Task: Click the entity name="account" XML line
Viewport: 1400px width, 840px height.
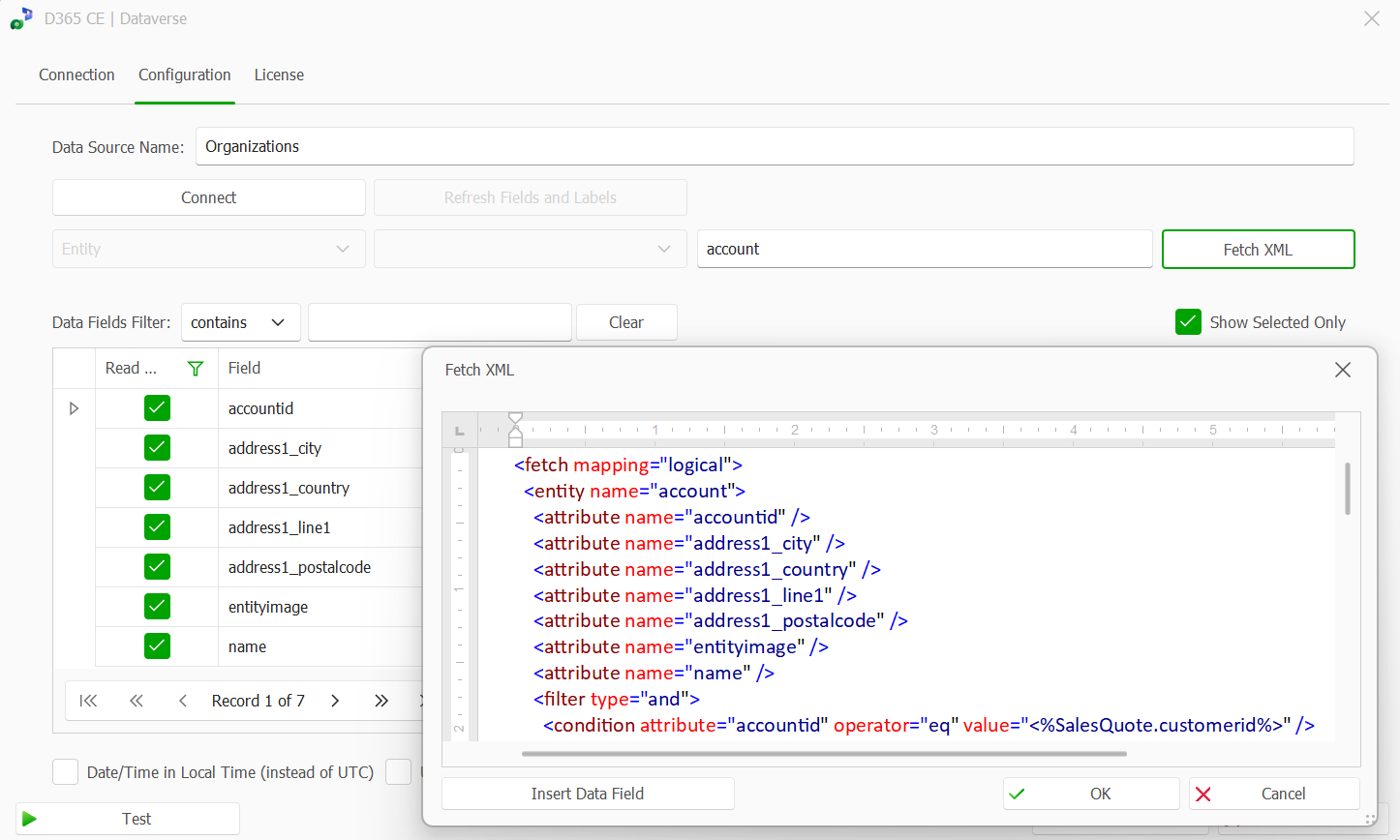Action: (x=634, y=491)
